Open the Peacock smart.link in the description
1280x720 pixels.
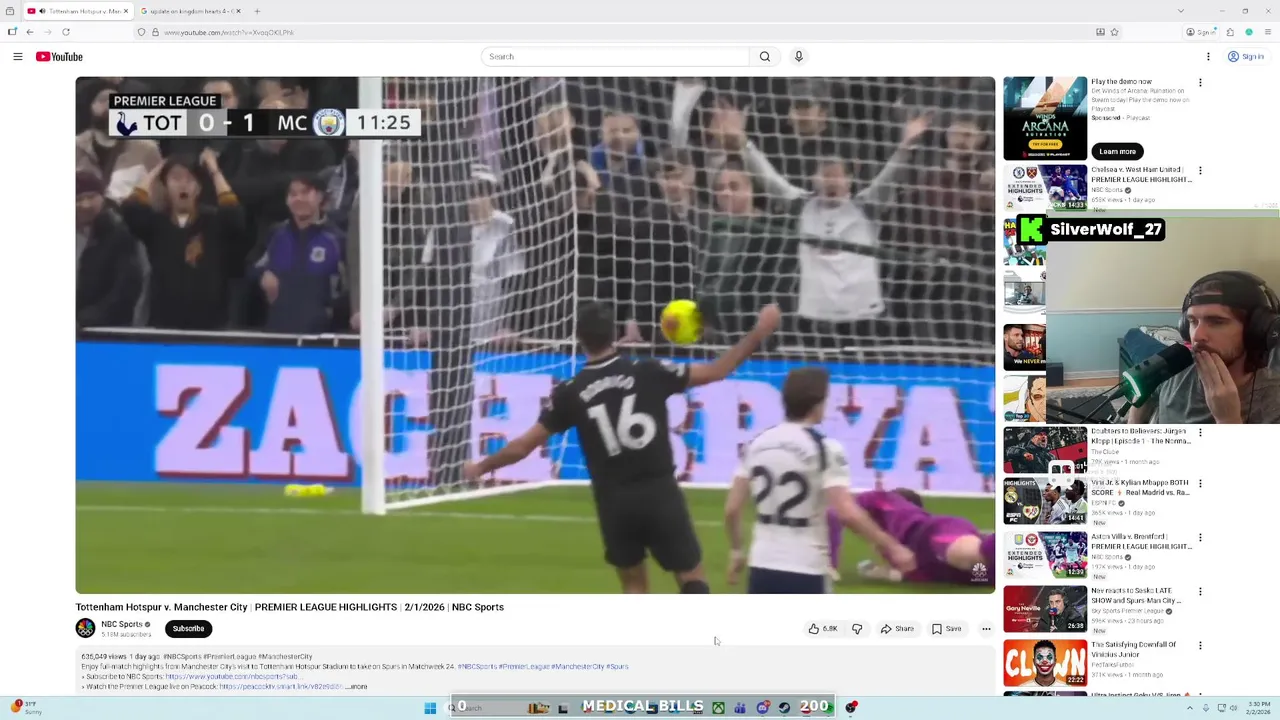[x=281, y=687]
